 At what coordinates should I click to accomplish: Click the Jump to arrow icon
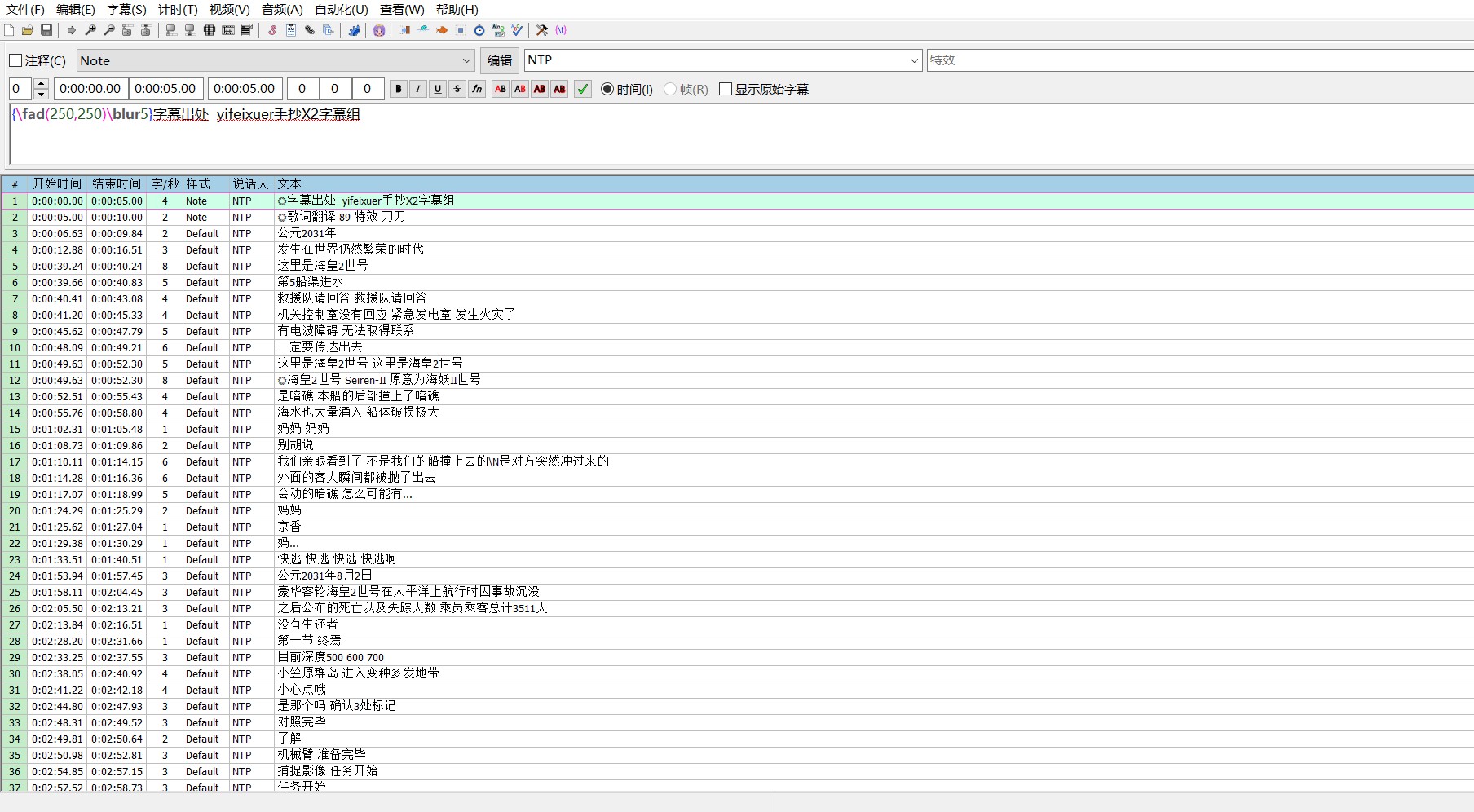(x=71, y=30)
